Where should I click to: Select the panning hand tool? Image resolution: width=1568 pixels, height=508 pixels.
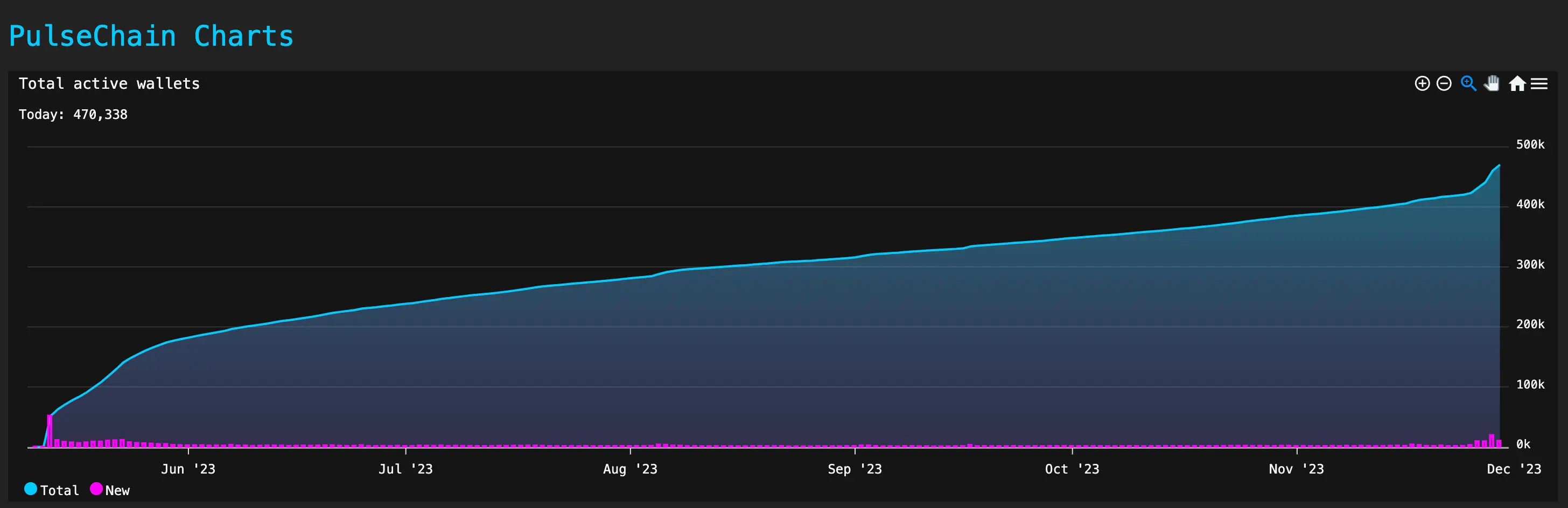(1492, 83)
